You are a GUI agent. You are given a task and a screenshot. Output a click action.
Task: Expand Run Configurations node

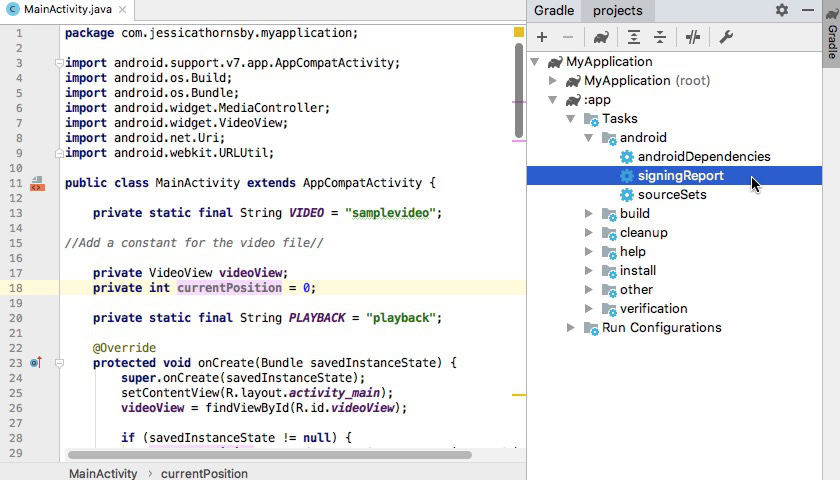(572, 328)
